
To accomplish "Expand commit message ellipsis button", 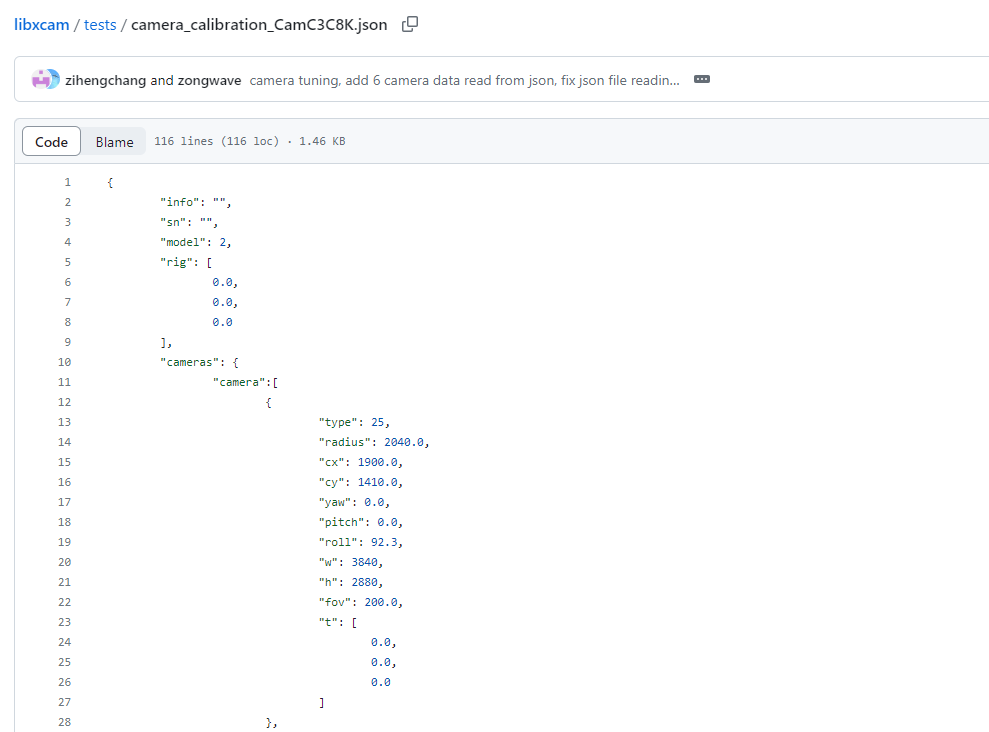I will [x=701, y=79].
